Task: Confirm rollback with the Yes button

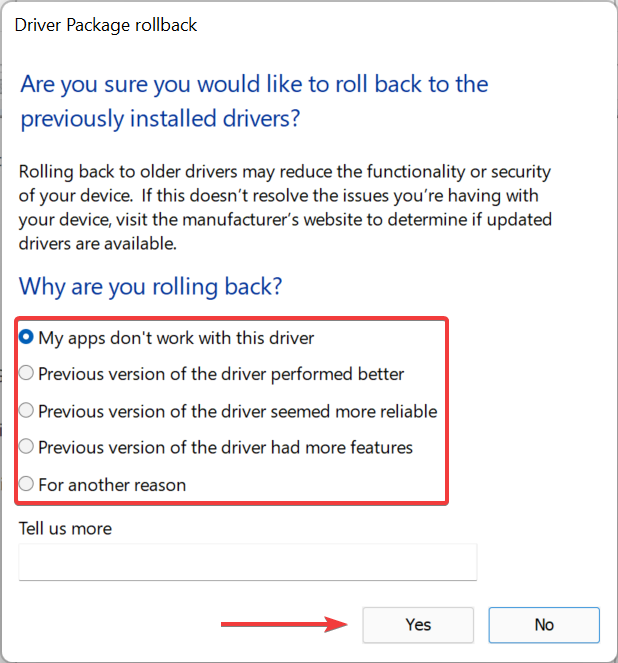Action: pyautogui.click(x=418, y=625)
